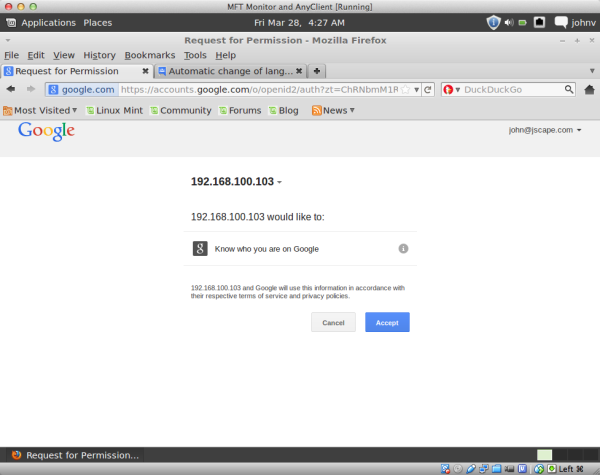Open the View menu
The height and width of the screenshot is (475, 600).
point(64,55)
